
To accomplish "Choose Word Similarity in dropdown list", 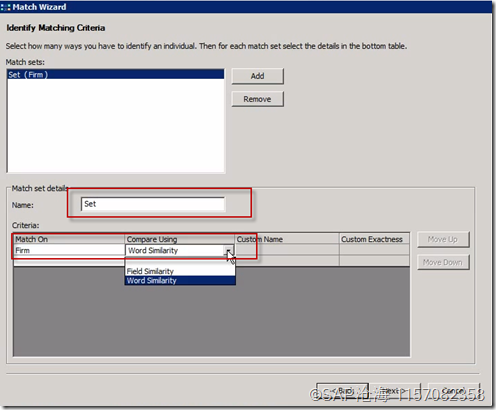I will [x=180, y=281].
